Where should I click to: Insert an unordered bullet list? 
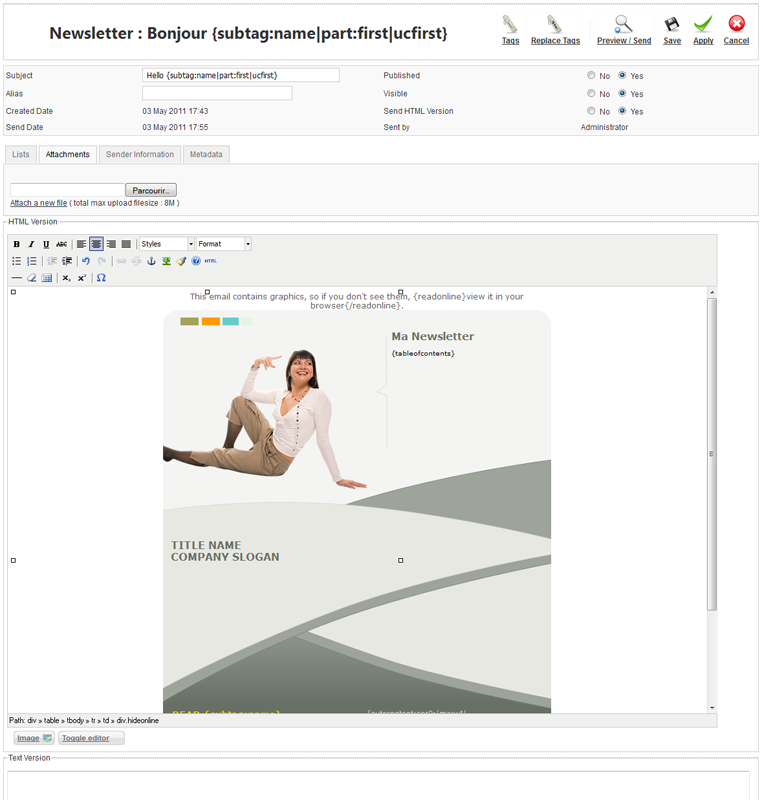tap(17, 261)
